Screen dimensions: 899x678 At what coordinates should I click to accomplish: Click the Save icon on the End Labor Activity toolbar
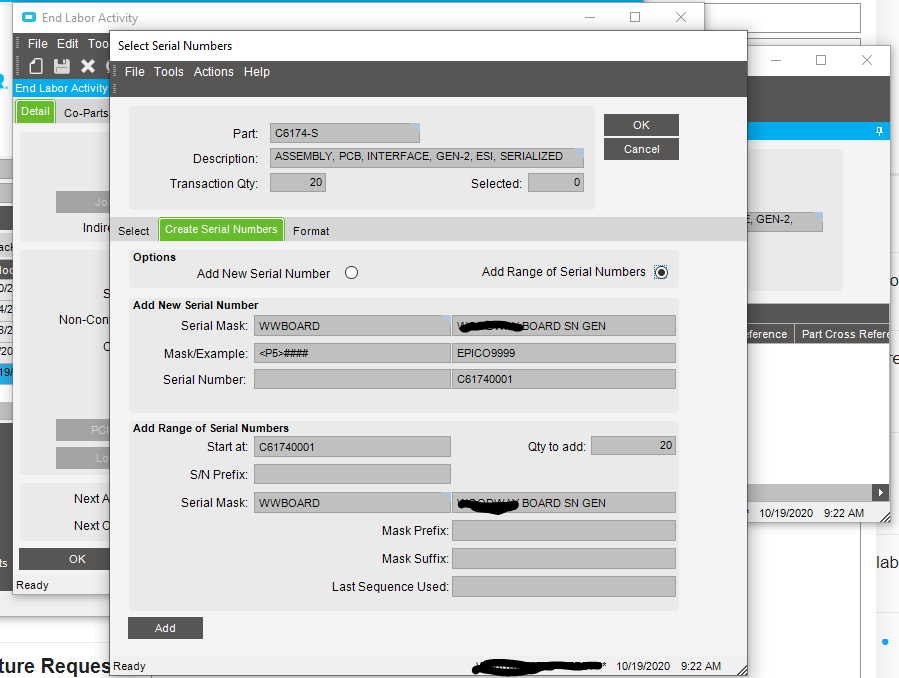60,65
